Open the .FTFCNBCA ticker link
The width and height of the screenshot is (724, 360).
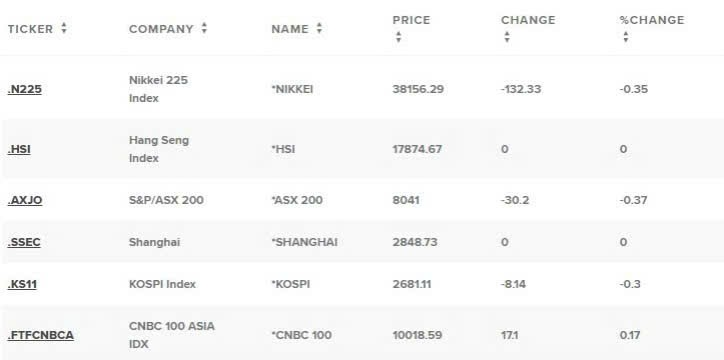(x=41, y=335)
